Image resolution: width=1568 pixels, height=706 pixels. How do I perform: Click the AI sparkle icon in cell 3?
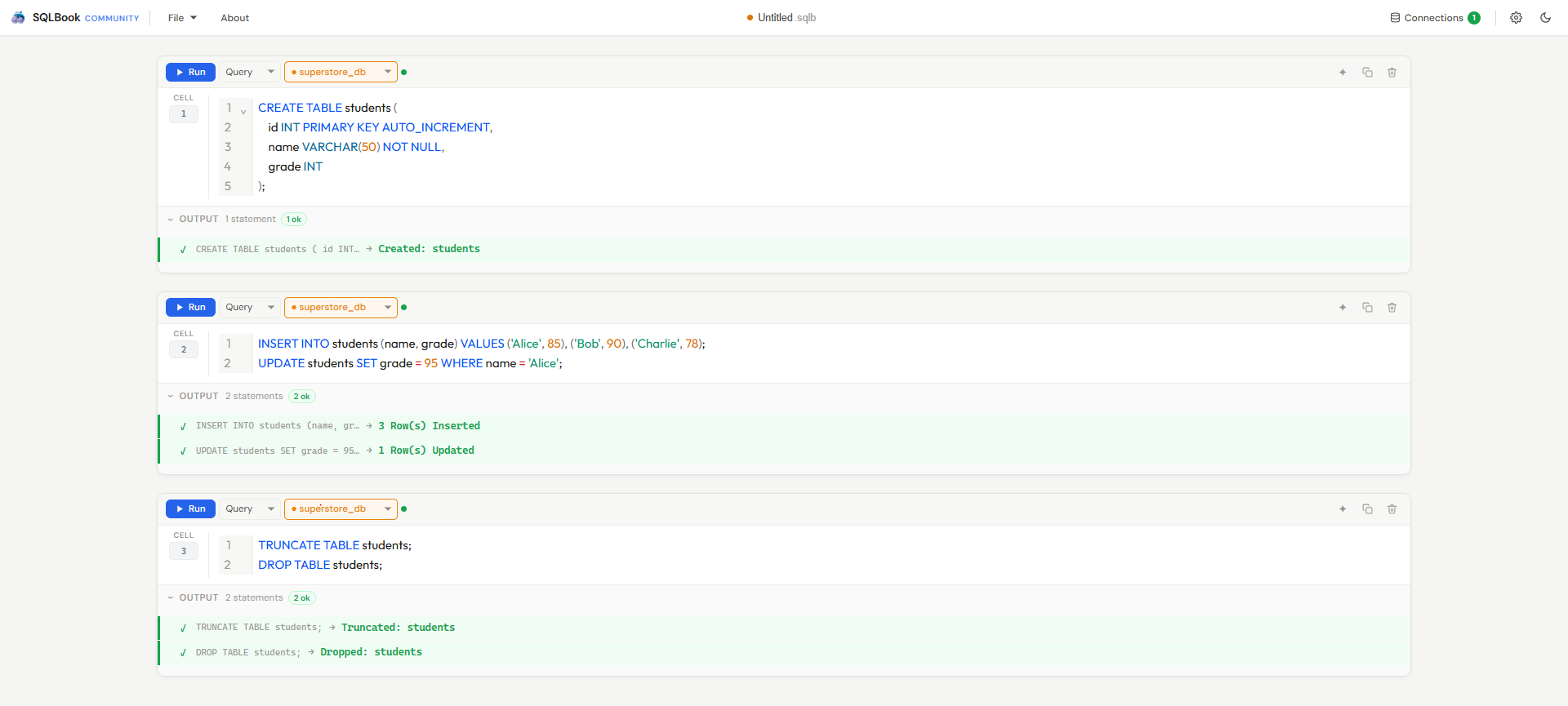click(x=1343, y=509)
